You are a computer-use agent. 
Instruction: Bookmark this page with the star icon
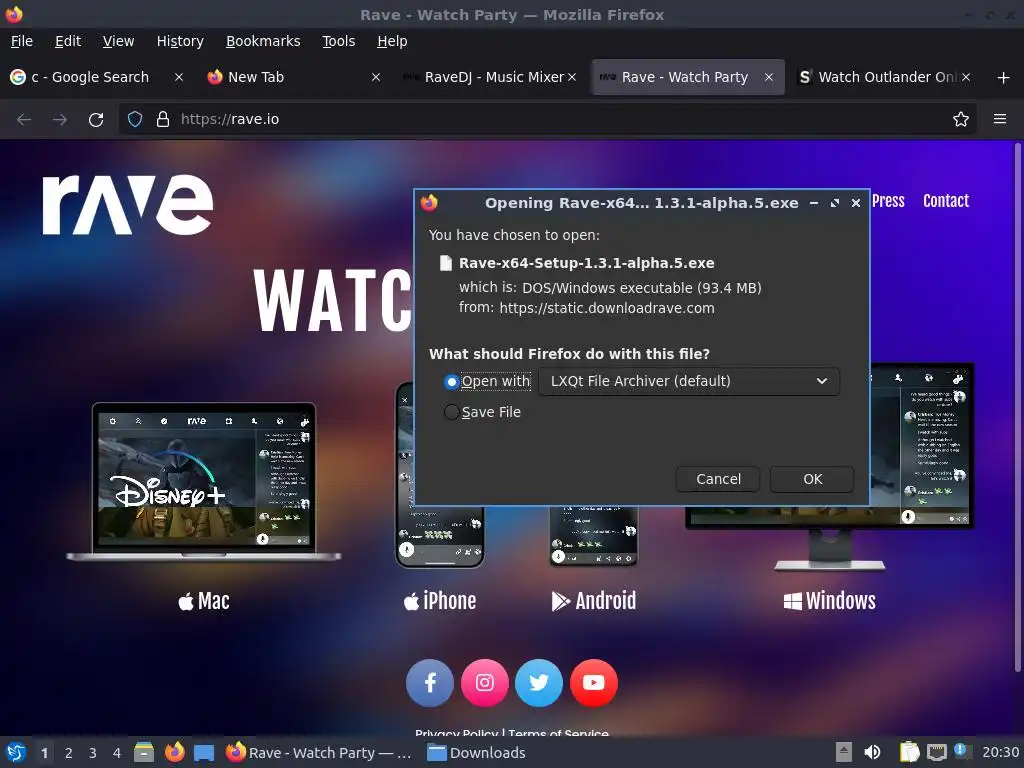point(961,120)
